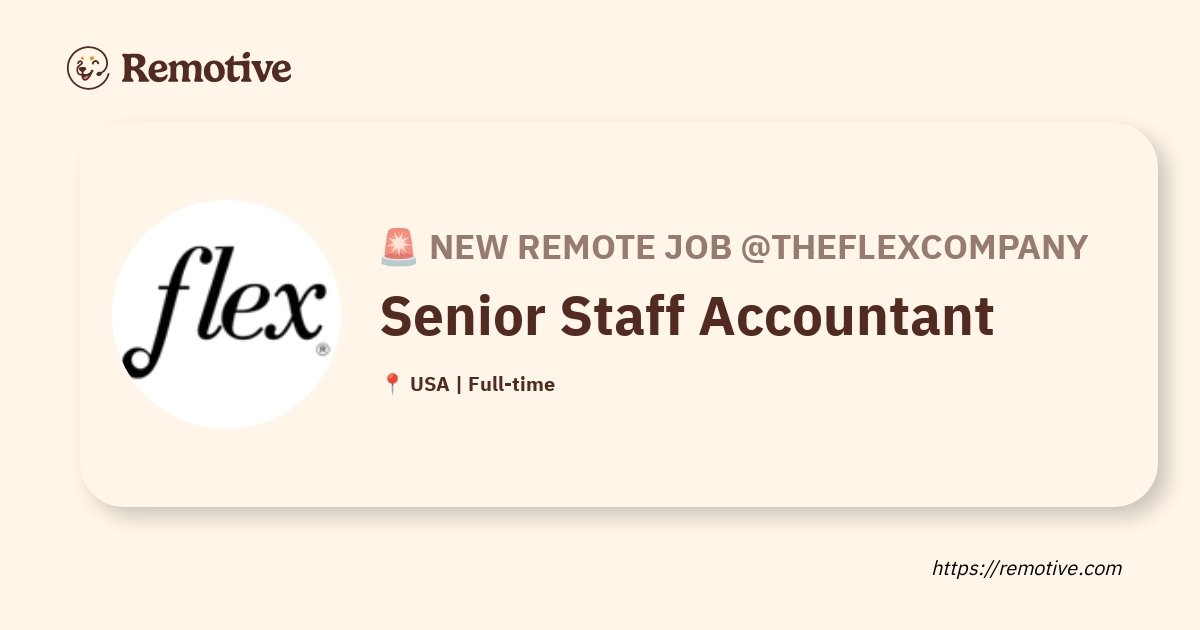Click the word Senior in the title
The image size is (1200, 630).
[461, 316]
